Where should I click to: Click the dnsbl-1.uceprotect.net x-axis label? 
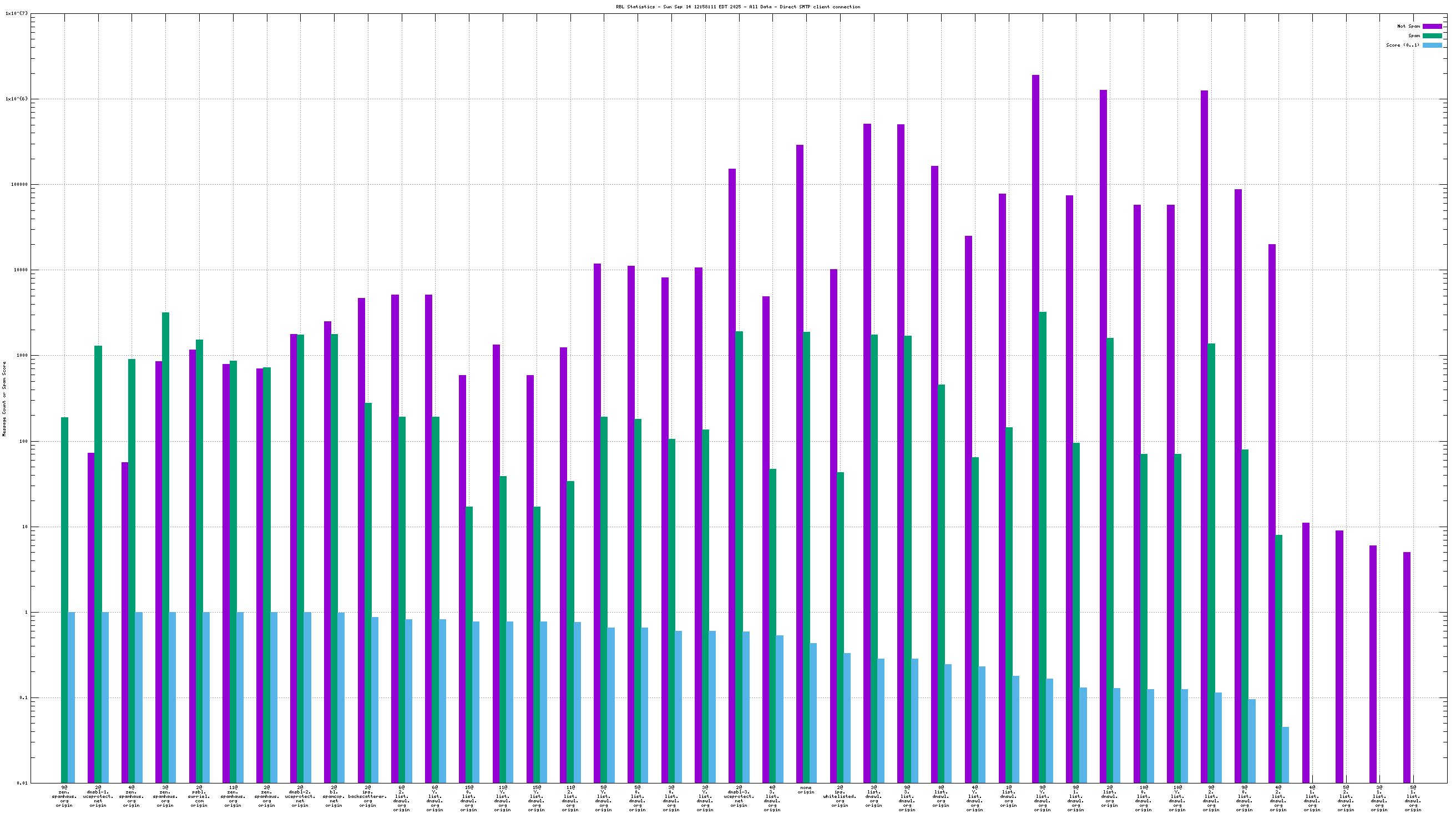click(98, 796)
